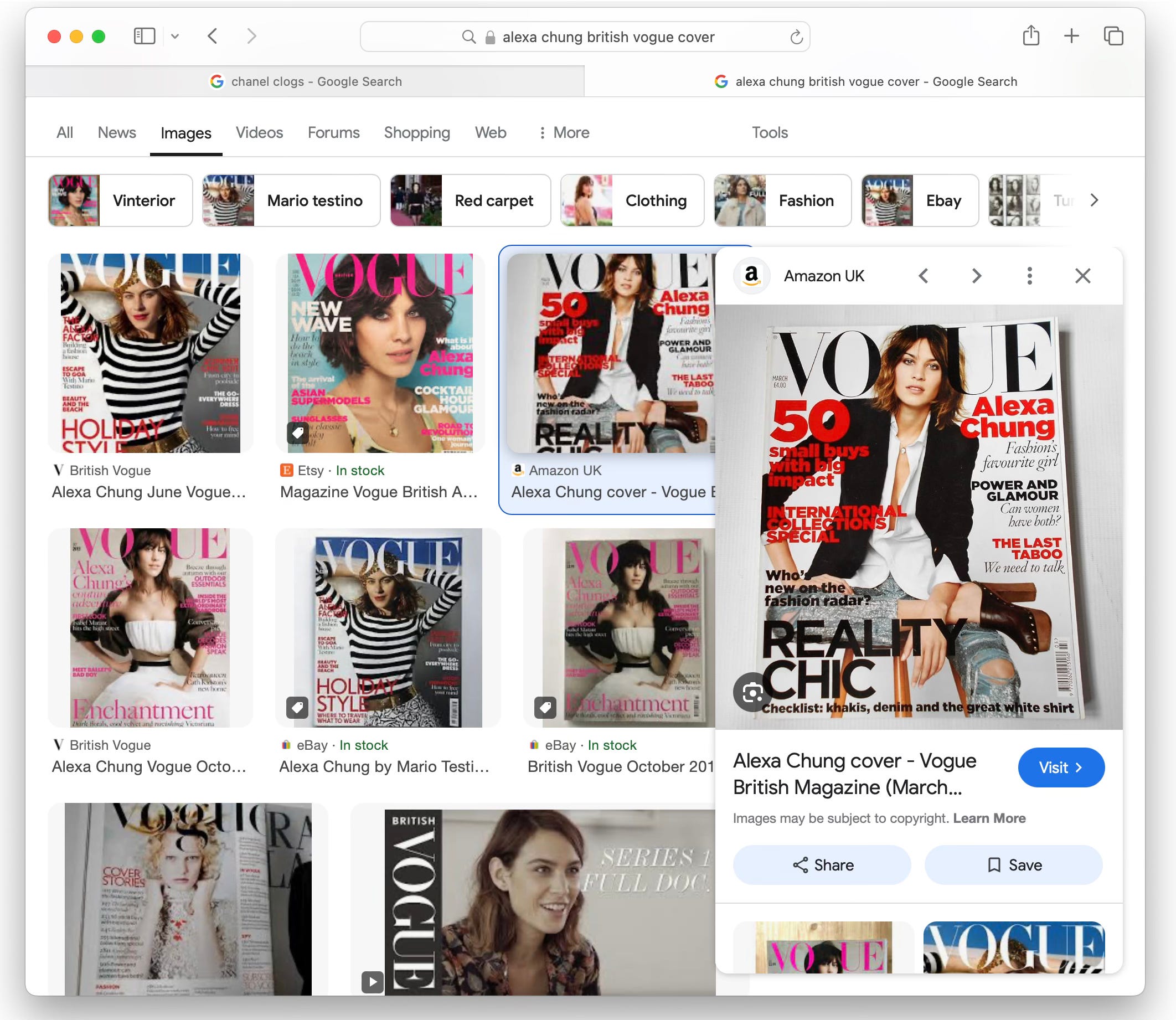Click the Magazine Vogue British Etsy title link
1176x1020 pixels.
[x=379, y=492]
